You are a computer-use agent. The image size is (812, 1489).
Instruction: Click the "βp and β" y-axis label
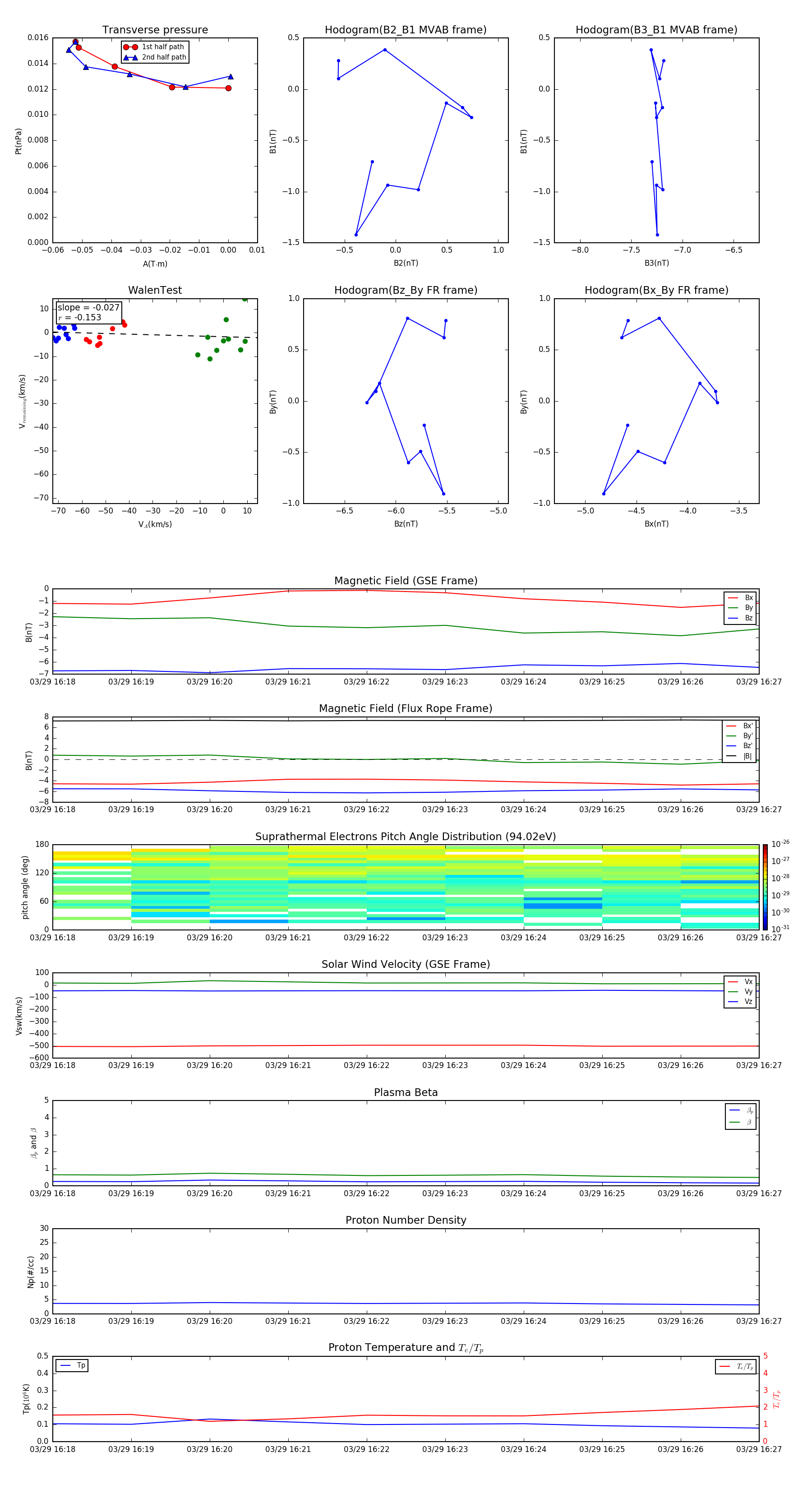pyautogui.click(x=33, y=1143)
